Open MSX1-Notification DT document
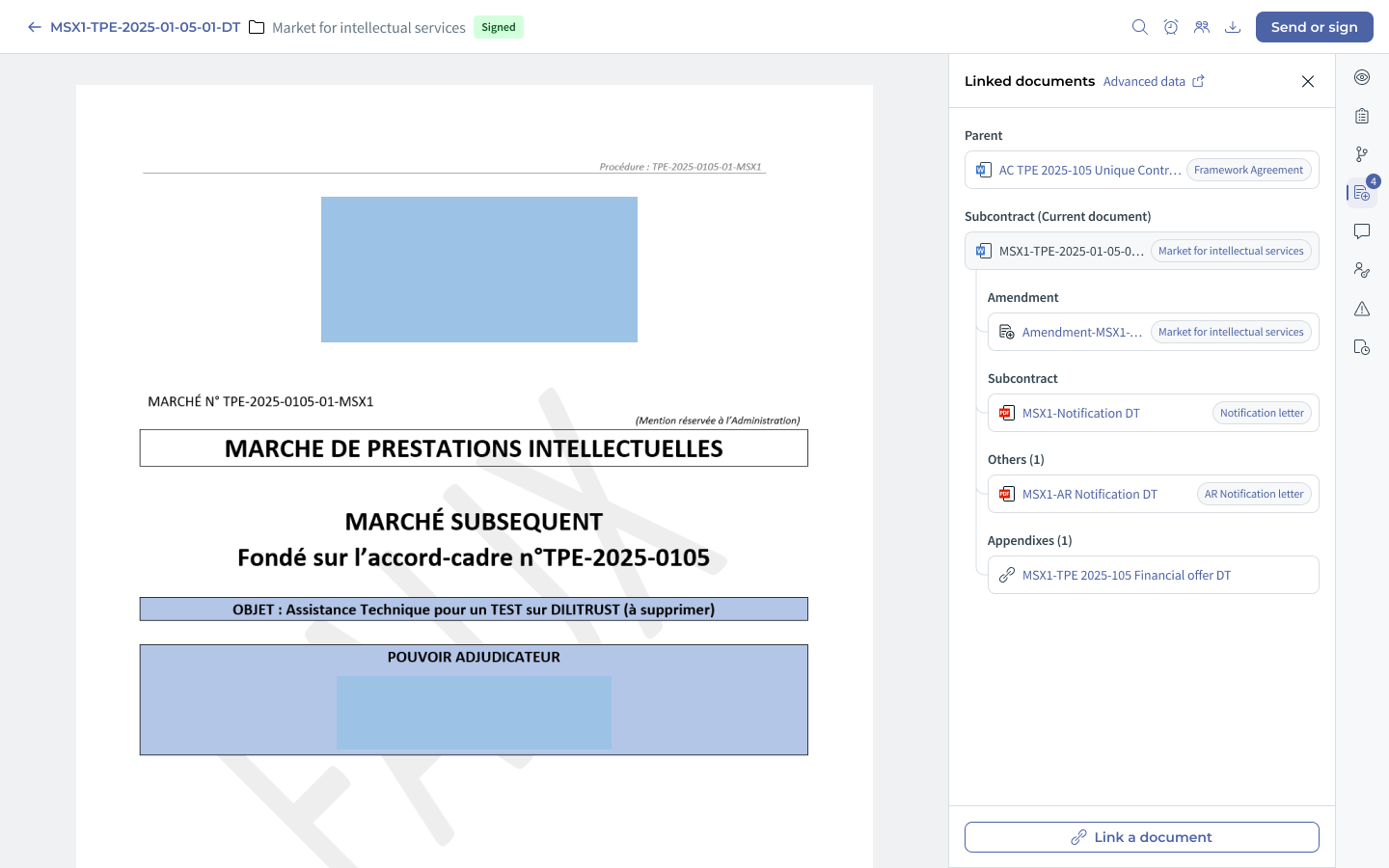Screen dimensions: 1389x868 (1081, 413)
